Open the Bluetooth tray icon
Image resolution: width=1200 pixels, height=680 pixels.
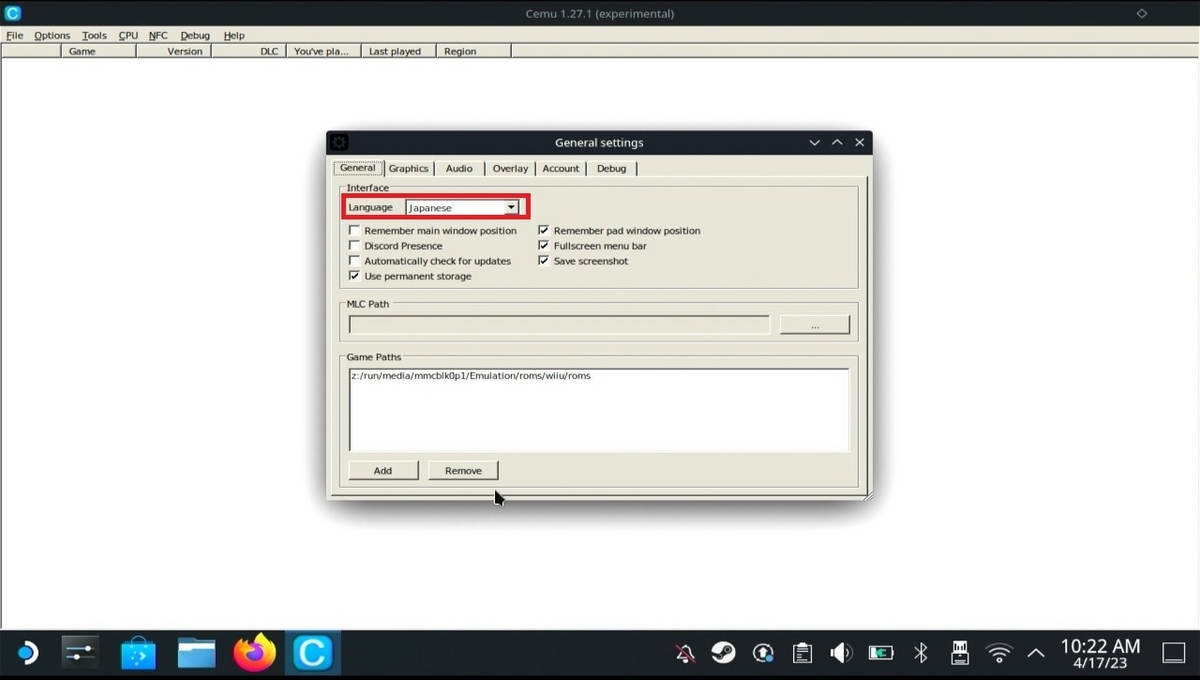pyautogui.click(x=920, y=654)
